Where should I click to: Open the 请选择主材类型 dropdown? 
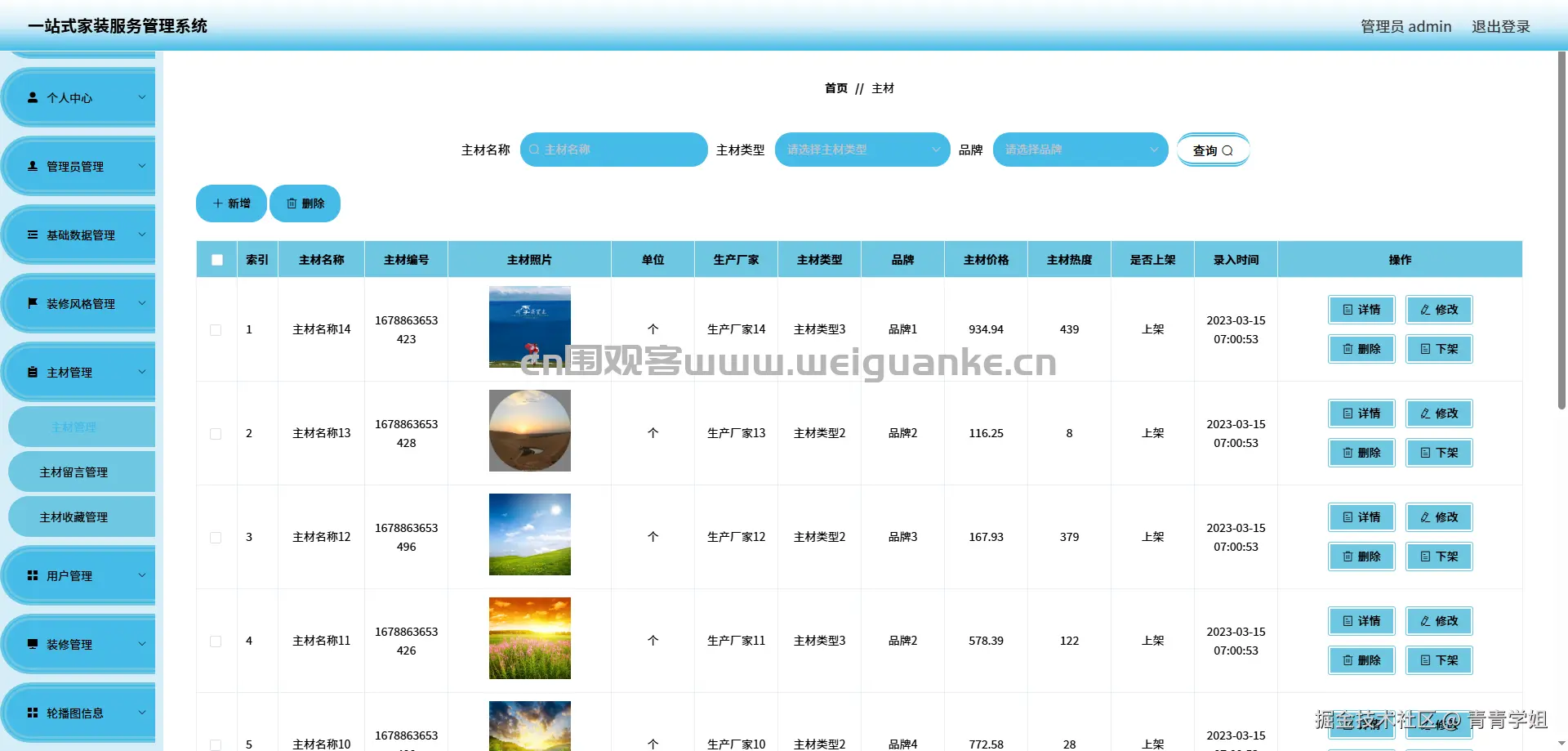pyautogui.click(x=862, y=150)
